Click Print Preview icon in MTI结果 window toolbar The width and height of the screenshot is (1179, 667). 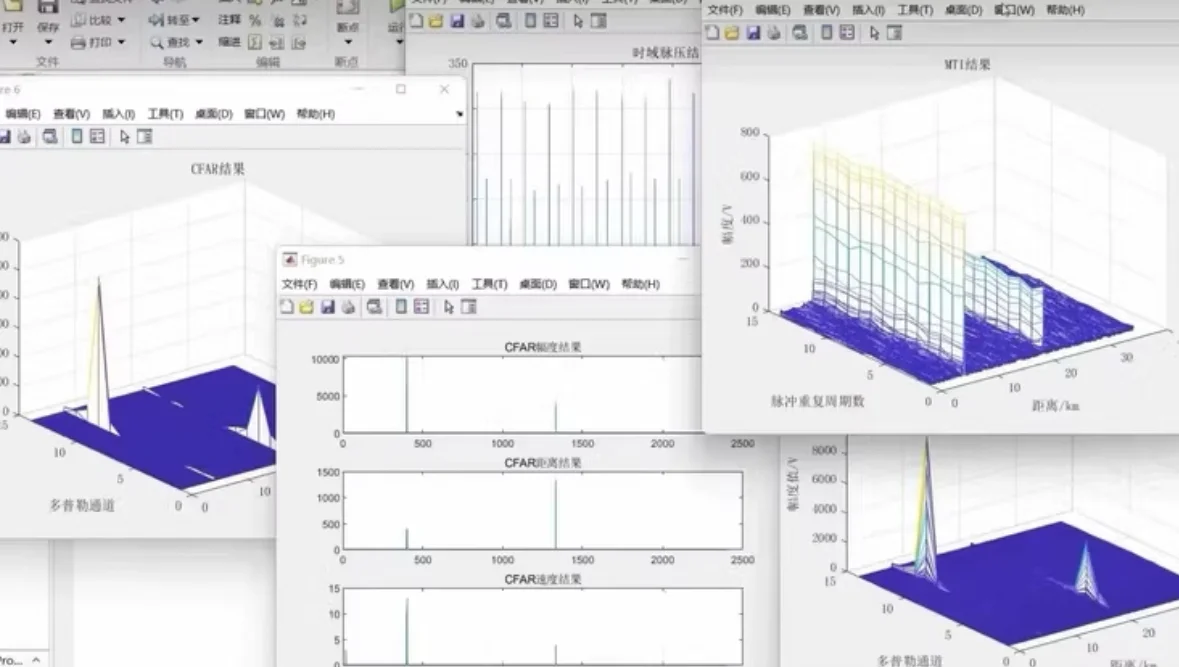coord(799,33)
